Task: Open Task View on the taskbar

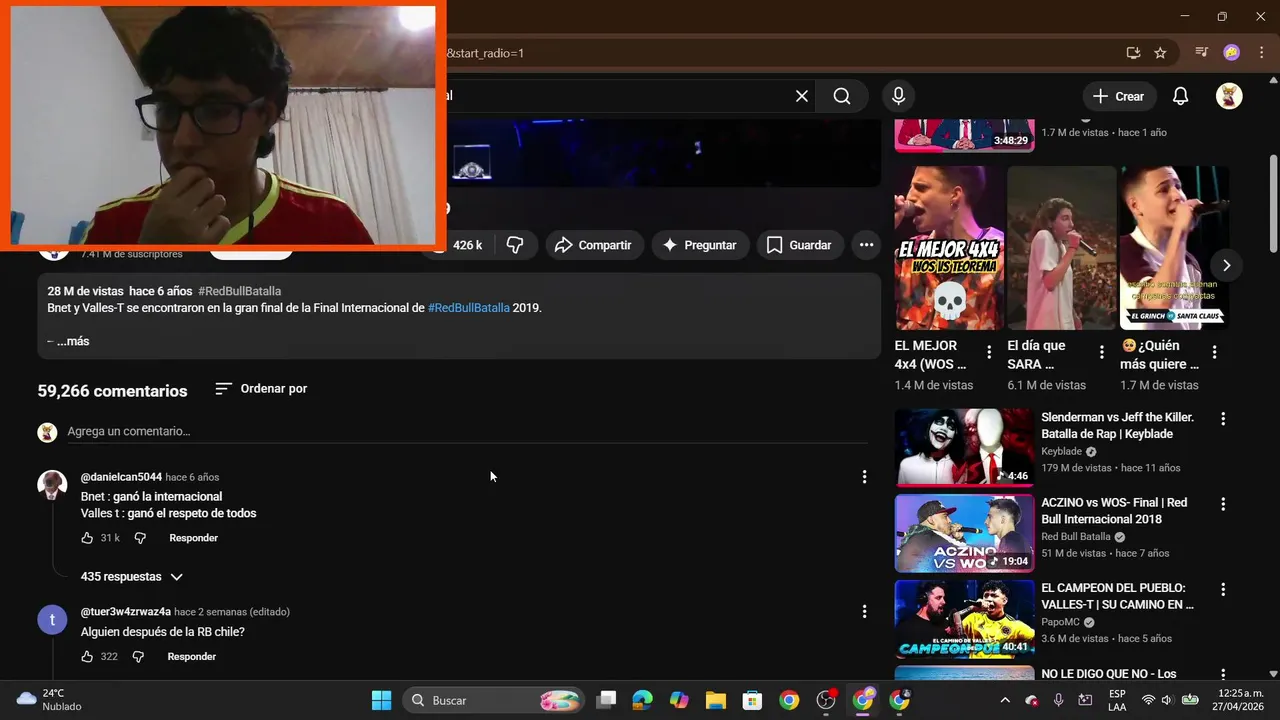Action: 606,700
